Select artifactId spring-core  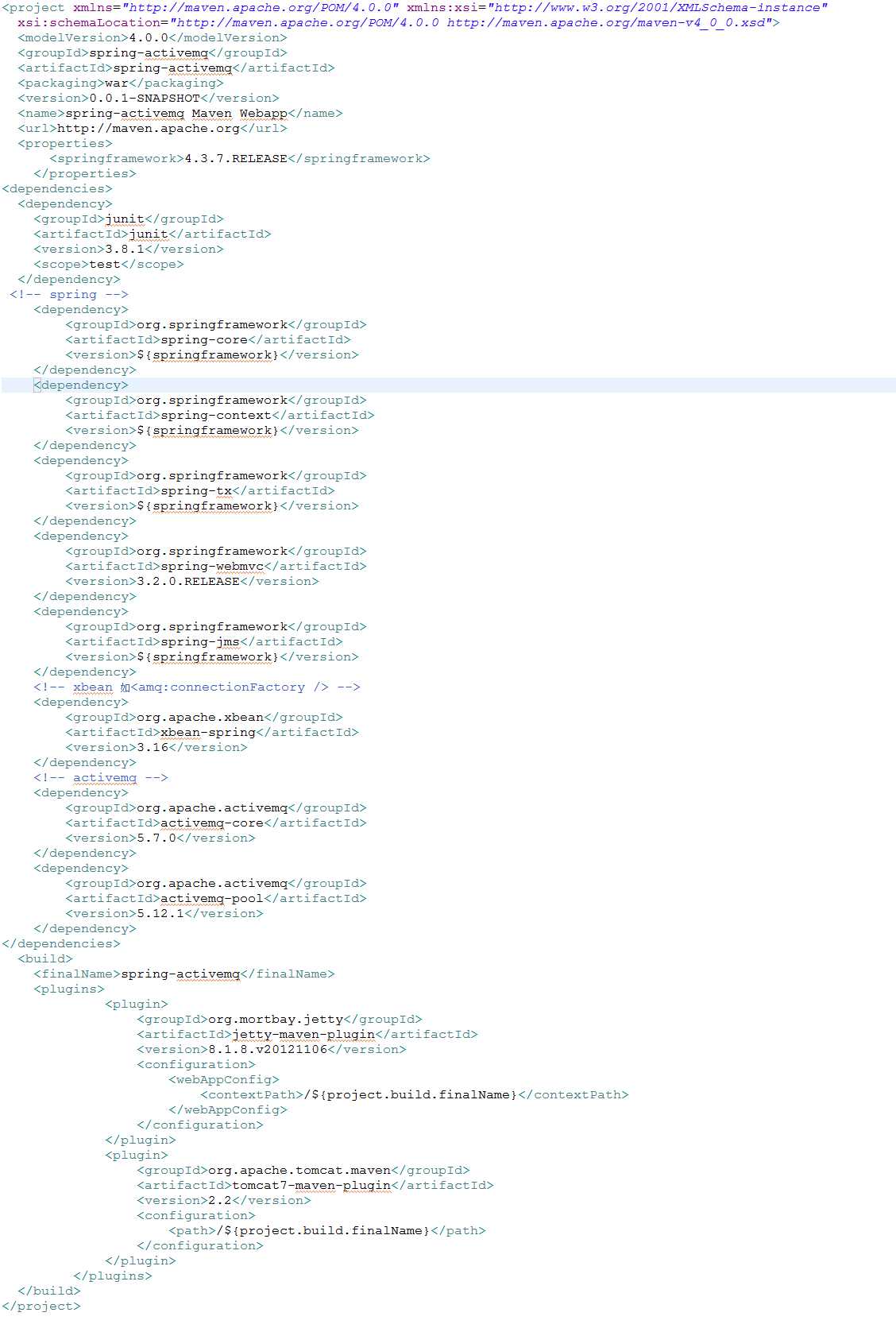click(x=204, y=339)
